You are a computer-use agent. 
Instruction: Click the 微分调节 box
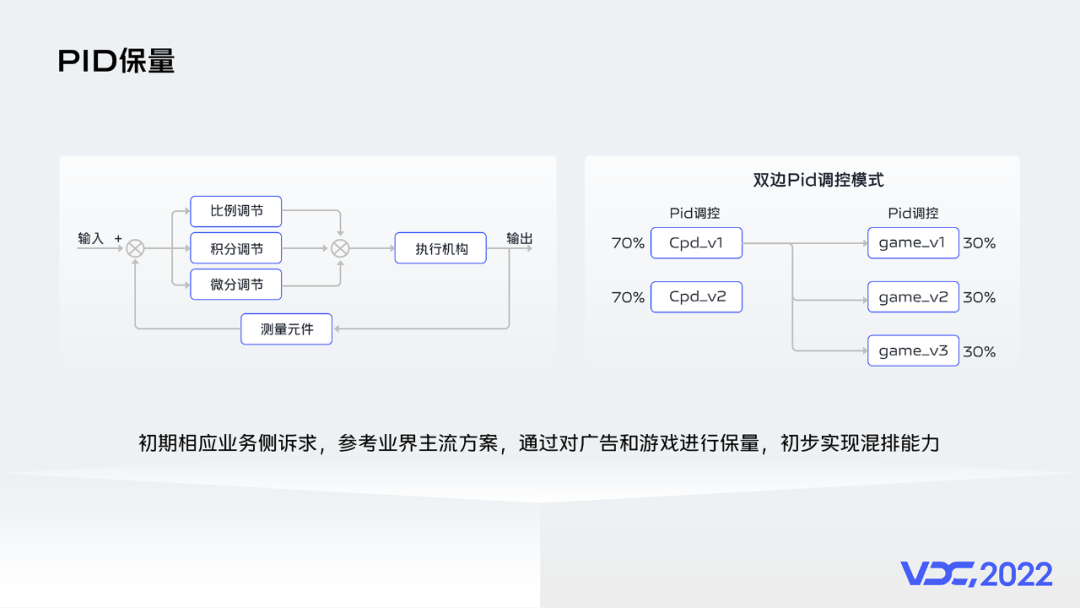[236, 285]
